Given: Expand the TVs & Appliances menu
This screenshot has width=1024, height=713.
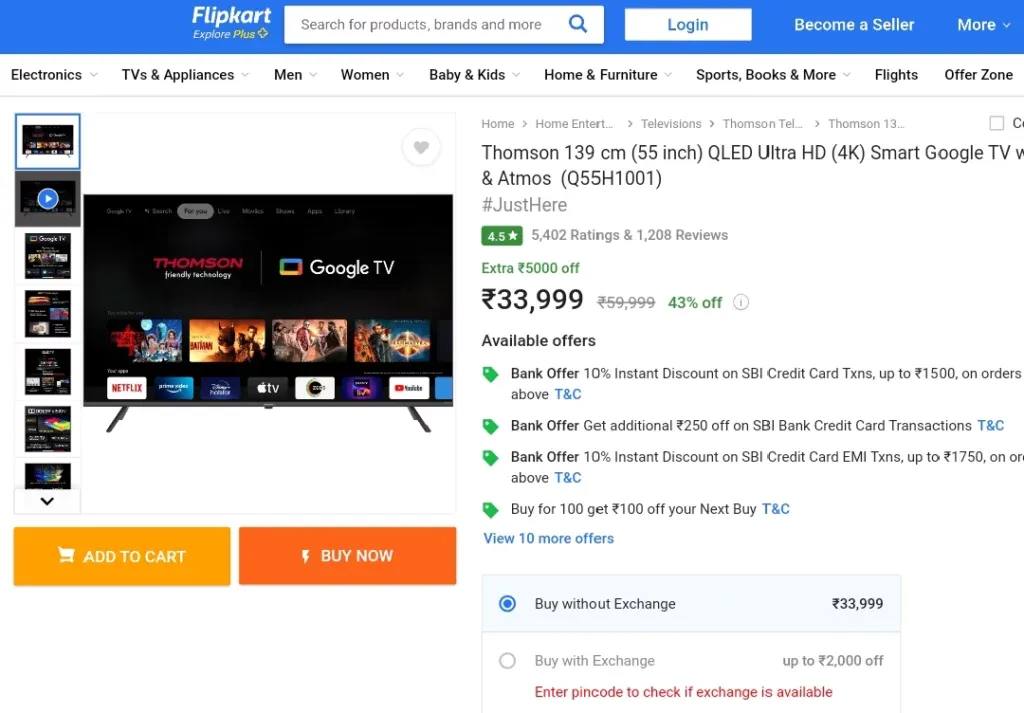Looking at the screenshot, I should coord(185,75).
